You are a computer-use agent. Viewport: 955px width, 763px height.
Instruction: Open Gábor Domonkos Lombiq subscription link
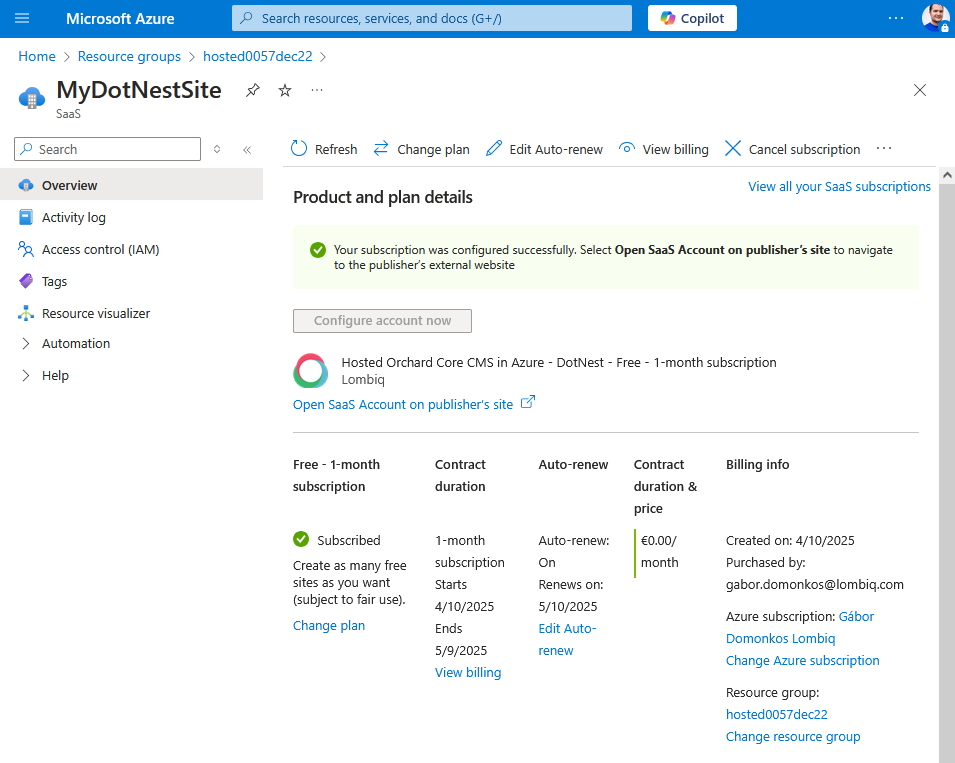tap(800, 628)
